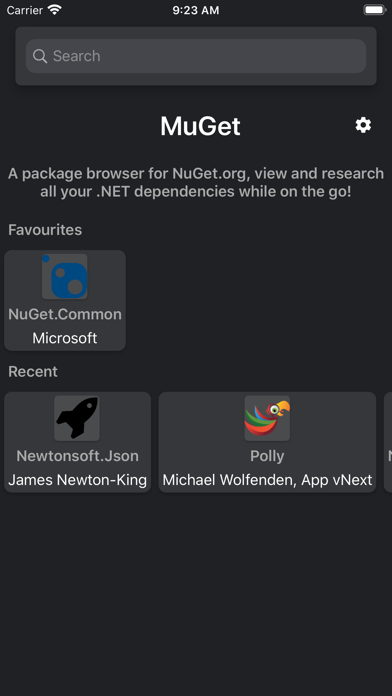Open settings via the gear icon
This screenshot has width=392, height=696.
point(363,126)
